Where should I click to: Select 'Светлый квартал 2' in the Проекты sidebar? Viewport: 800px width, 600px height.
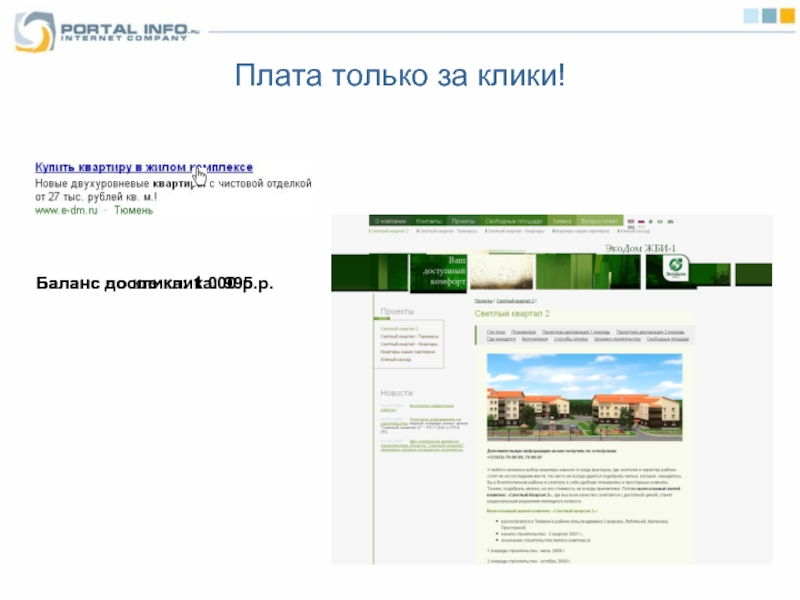click(x=399, y=329)
